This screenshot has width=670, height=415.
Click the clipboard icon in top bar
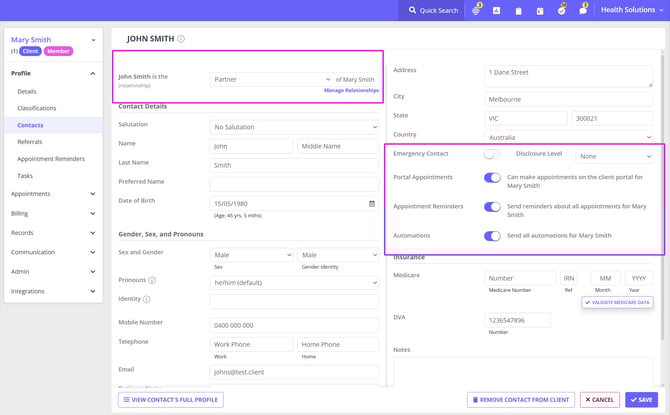tap(518, 10)
